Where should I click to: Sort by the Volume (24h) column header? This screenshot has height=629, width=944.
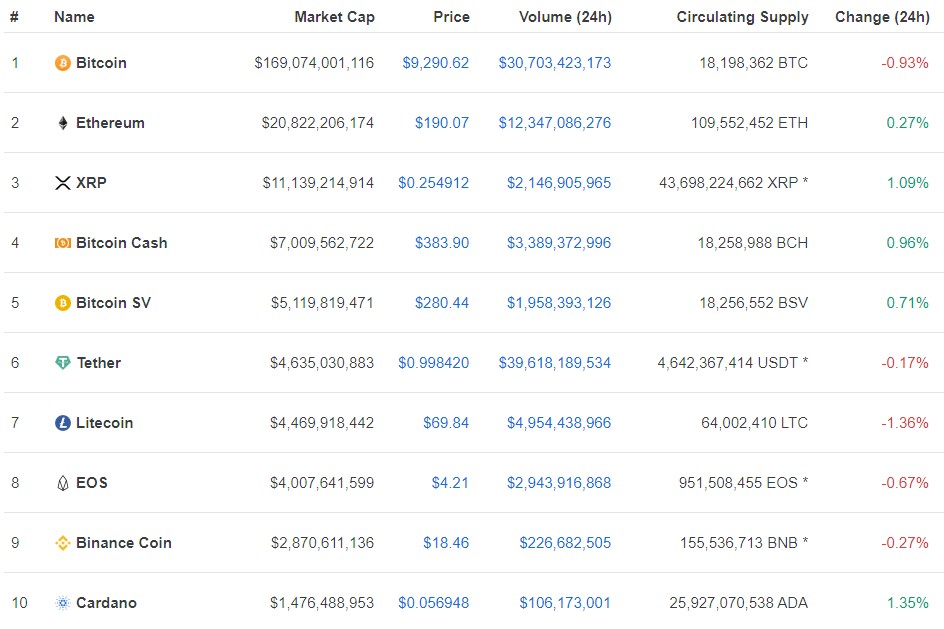coord(565,17)
